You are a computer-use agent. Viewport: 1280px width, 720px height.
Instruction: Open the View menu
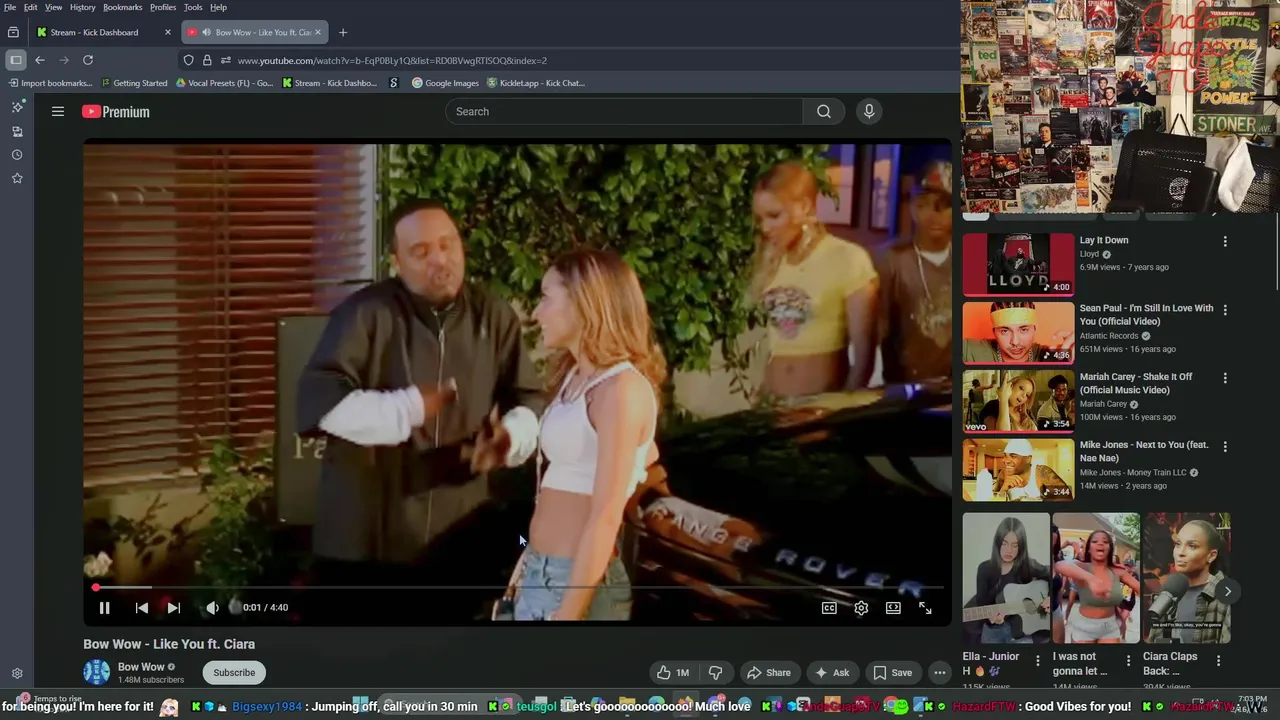click(x=54, y=7)
